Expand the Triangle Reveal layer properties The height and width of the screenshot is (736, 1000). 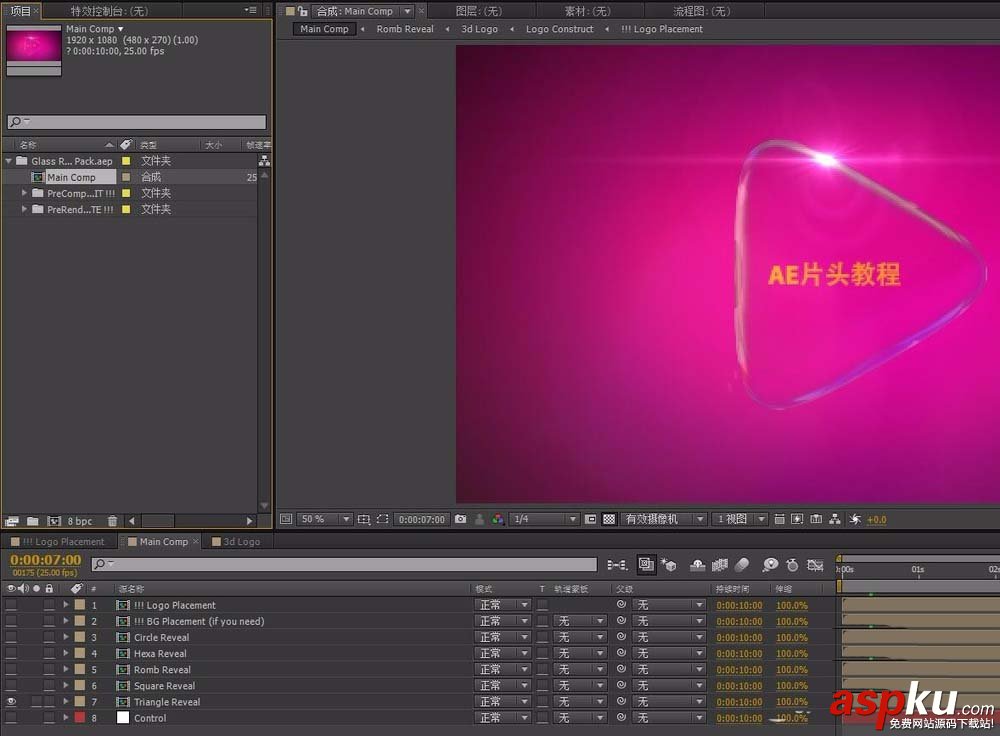pyautogui.click(x=65, y=701)
